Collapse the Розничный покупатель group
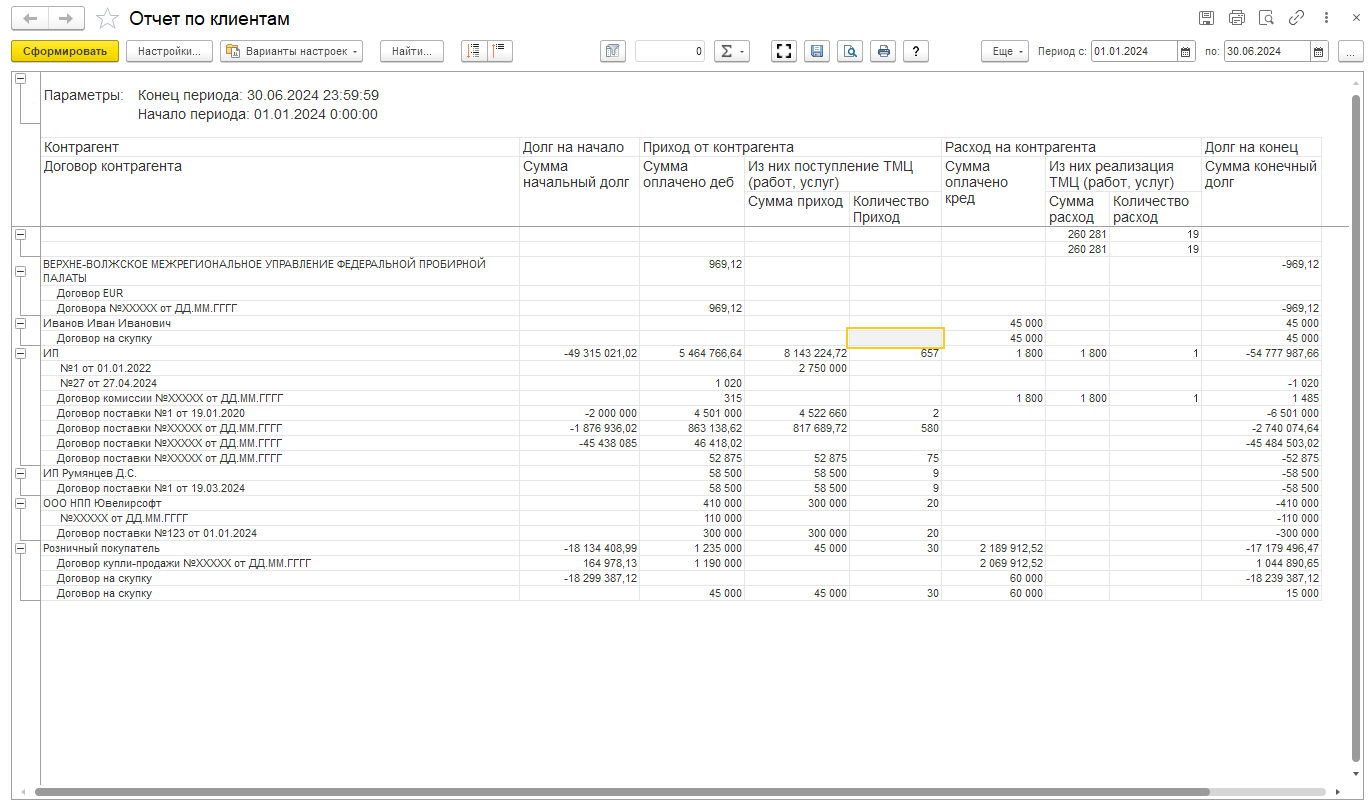Screen dimensions: 1368x804 pyautogui.click(x=20, y=548)
